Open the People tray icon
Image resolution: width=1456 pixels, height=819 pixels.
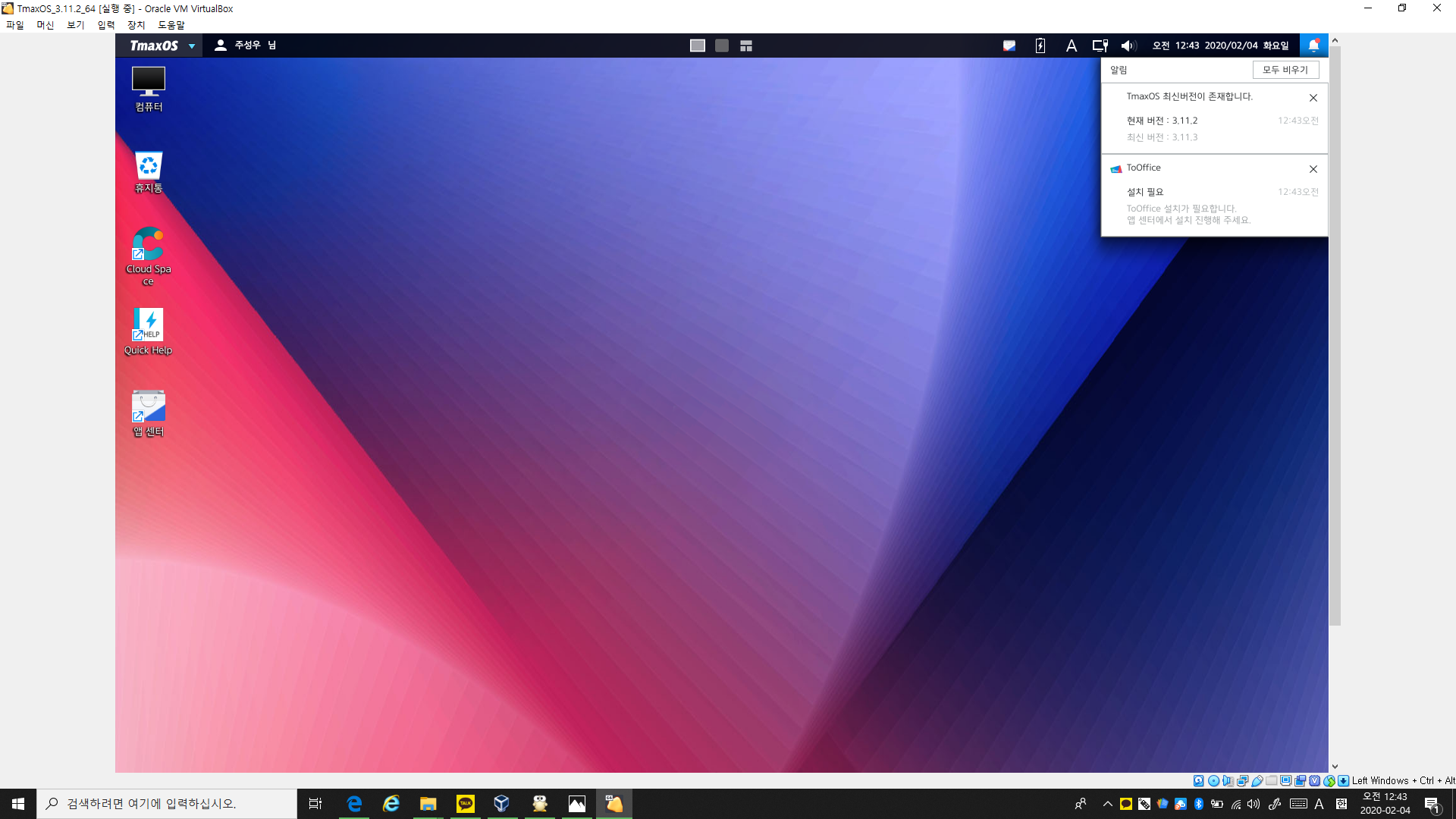coord(1081,804)
